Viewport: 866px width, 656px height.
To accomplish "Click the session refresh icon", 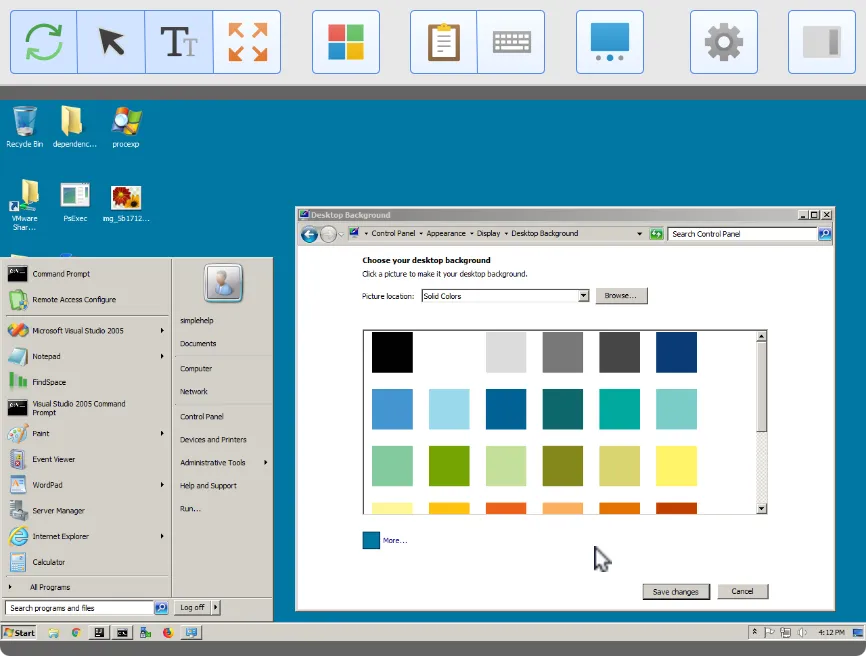I will (43, 41).
